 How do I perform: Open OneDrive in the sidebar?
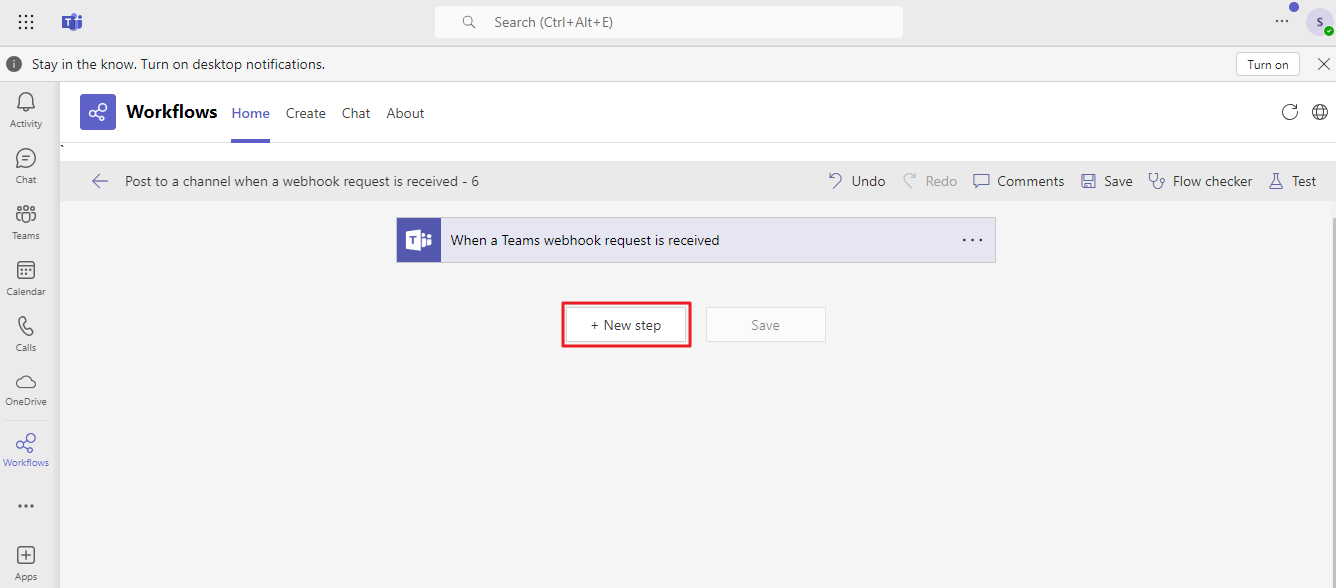click(x=26, y=389)
